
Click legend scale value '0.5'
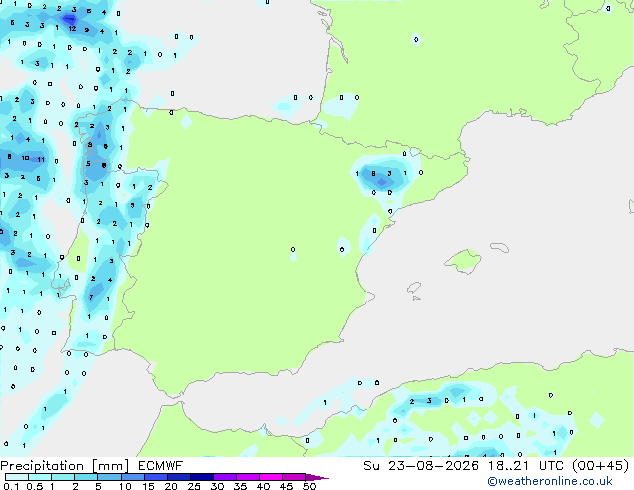point(35,486)
